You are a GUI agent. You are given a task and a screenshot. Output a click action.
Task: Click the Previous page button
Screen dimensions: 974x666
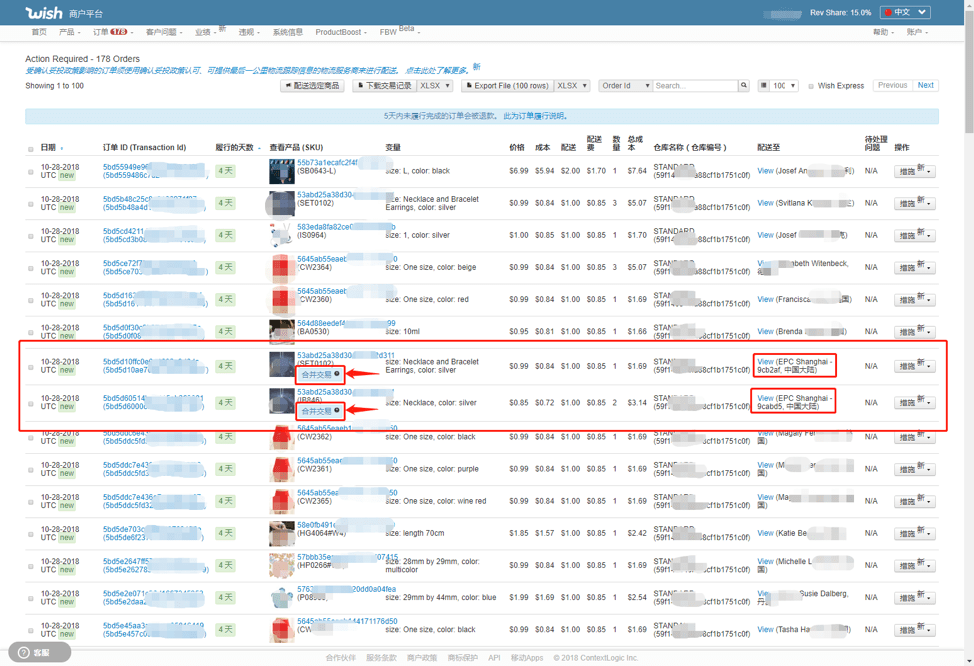(x=893, y=85)
